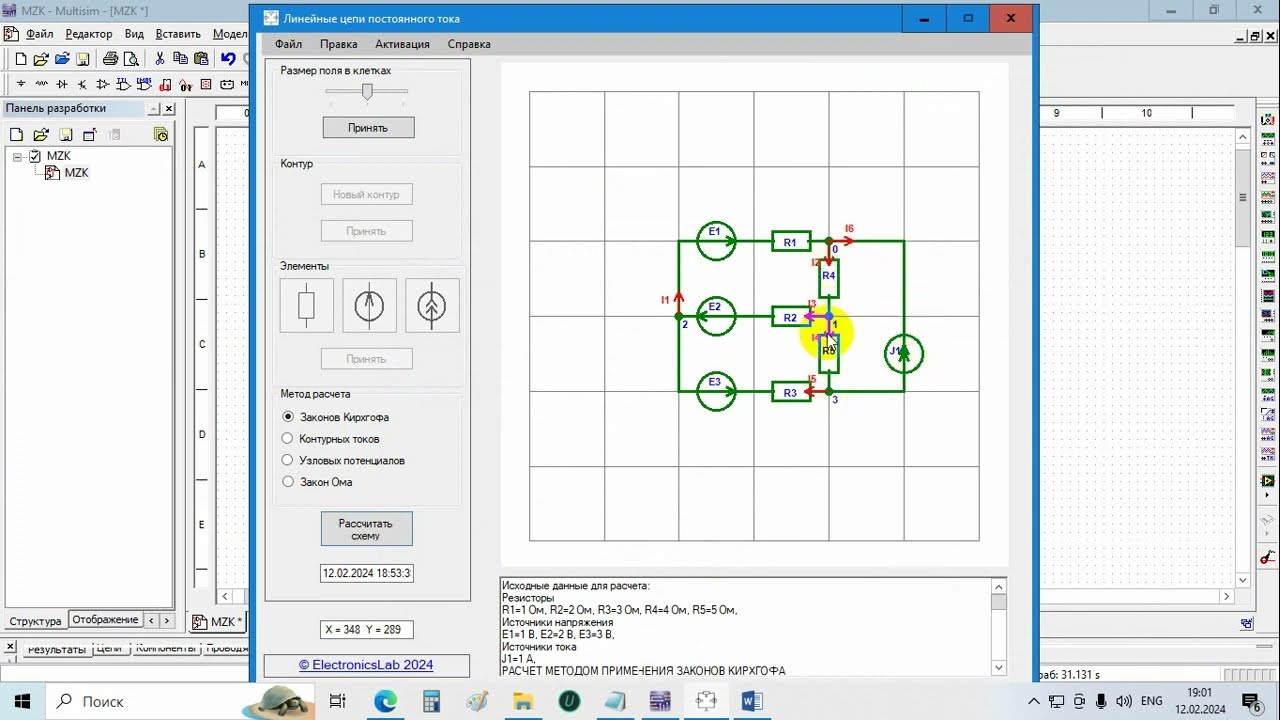Click the Принять button under element icons
Viewport: 1280px width, 720px height.
click(366, 359)
